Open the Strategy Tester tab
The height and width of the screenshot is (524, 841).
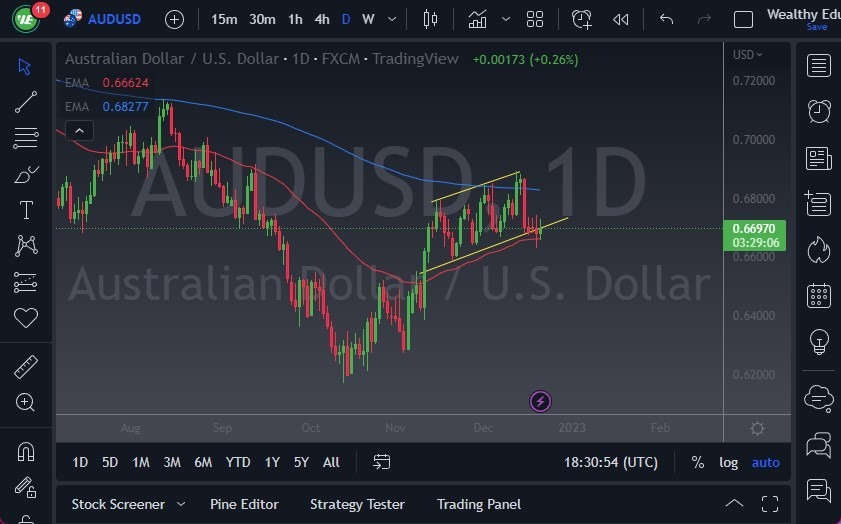click(x=357, y=504)
